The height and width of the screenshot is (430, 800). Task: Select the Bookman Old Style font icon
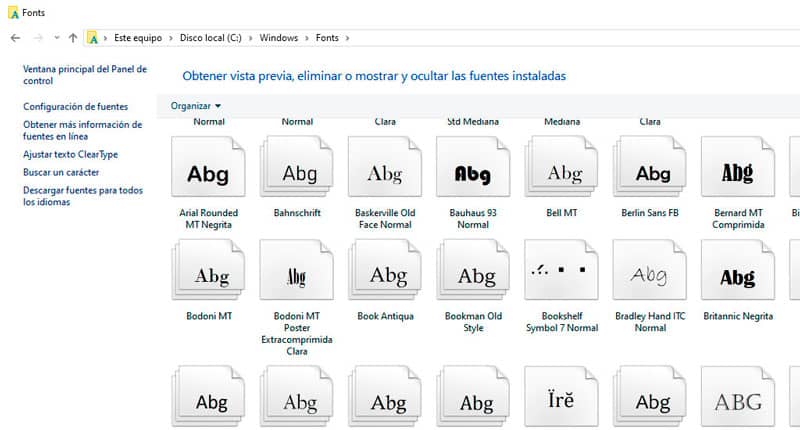(473, 270)
